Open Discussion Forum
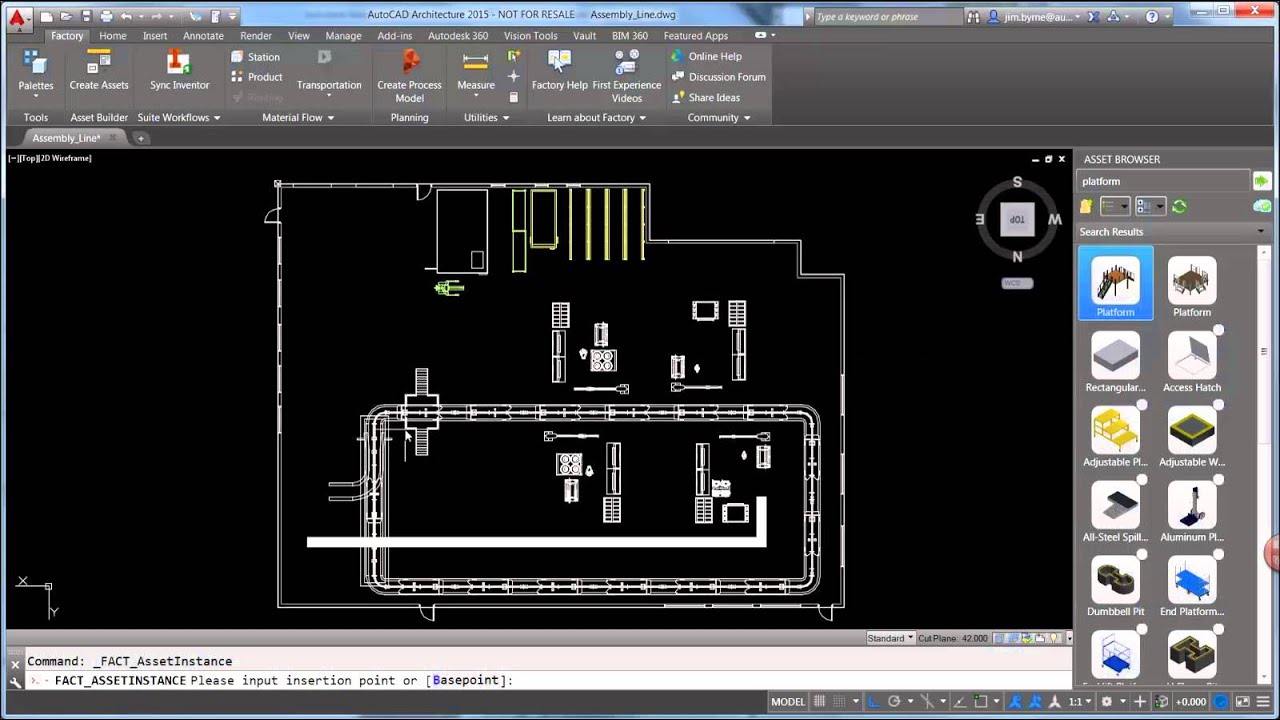Viewport: 1280px width, 720px height. tap(717, 77)
